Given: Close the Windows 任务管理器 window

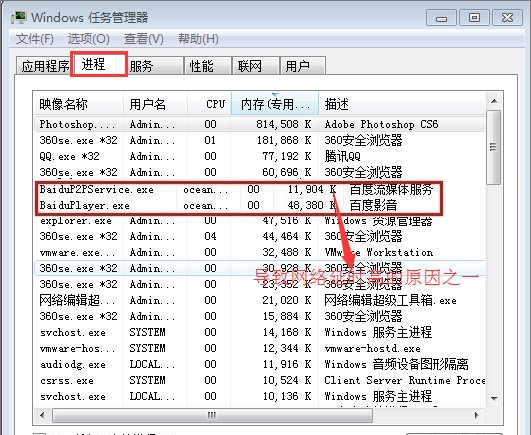Looking at the screenshot, I should click(x=507, y=18).
